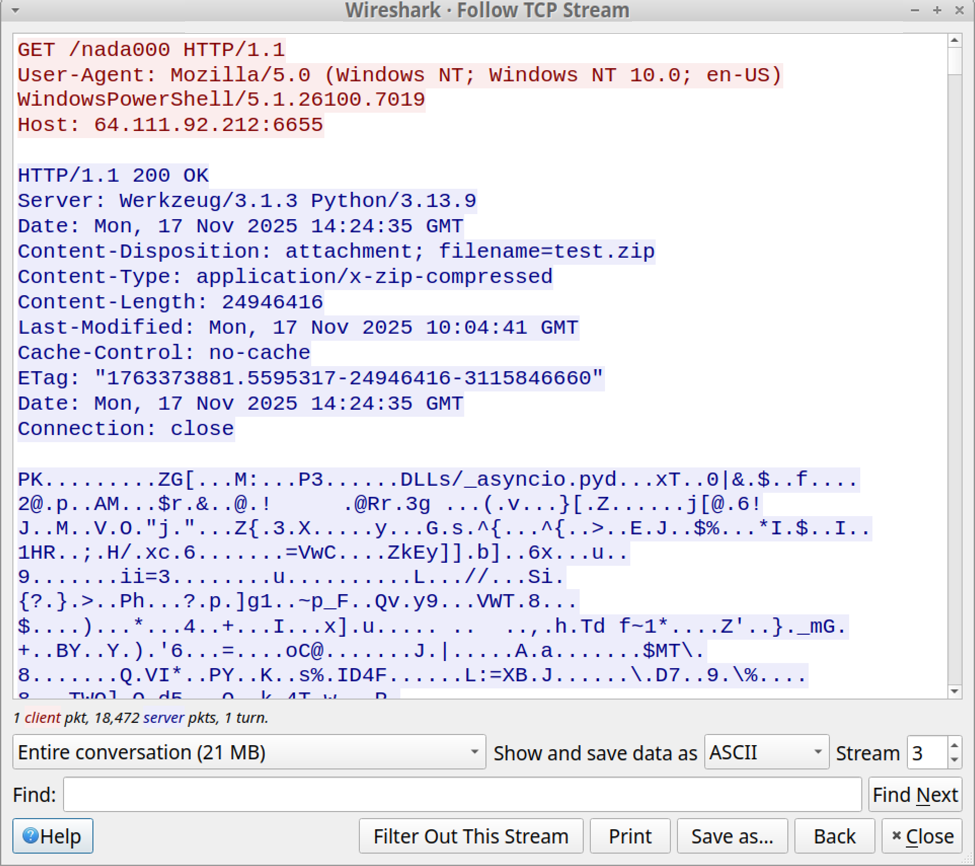This screenshot has width=975, height=866.
Task: Click Filter Out This Stream
Action: [470, 836]
